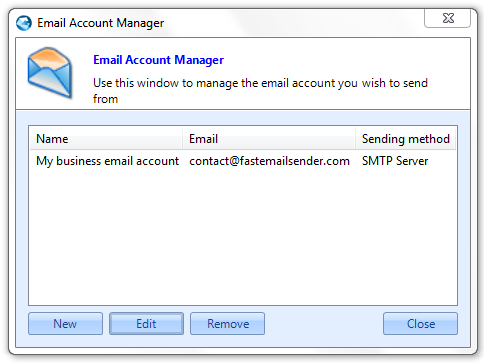Click the Sending method column header
The image size is (484, 364).
(405, 139)
